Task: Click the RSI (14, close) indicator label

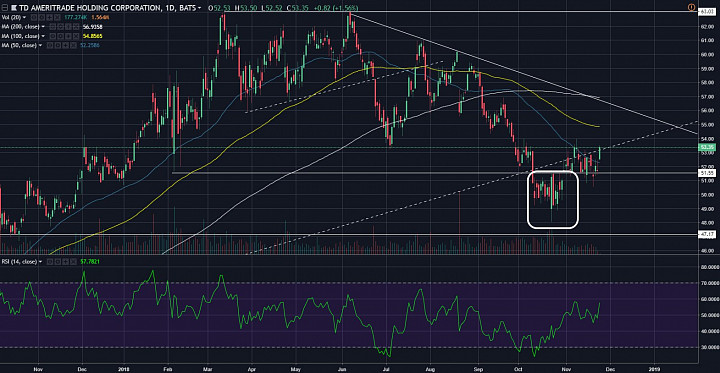Action: tap(19, 261)
